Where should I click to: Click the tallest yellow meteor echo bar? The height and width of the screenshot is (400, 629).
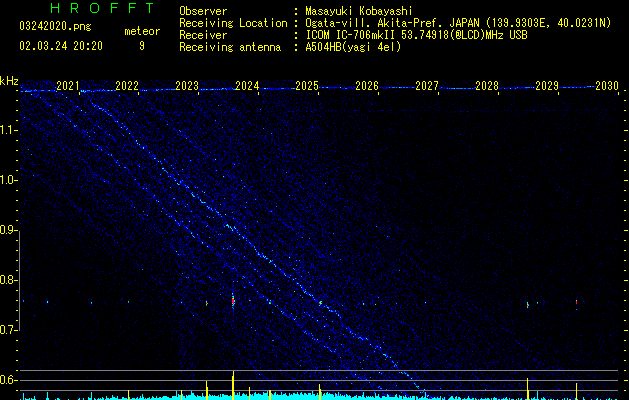pos(233,385)
